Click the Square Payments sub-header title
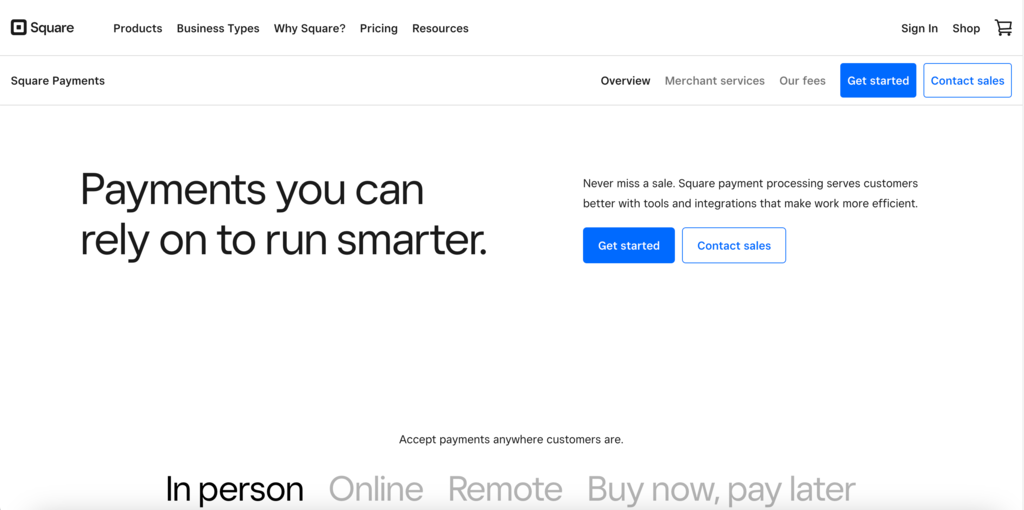 pos(57,80)
